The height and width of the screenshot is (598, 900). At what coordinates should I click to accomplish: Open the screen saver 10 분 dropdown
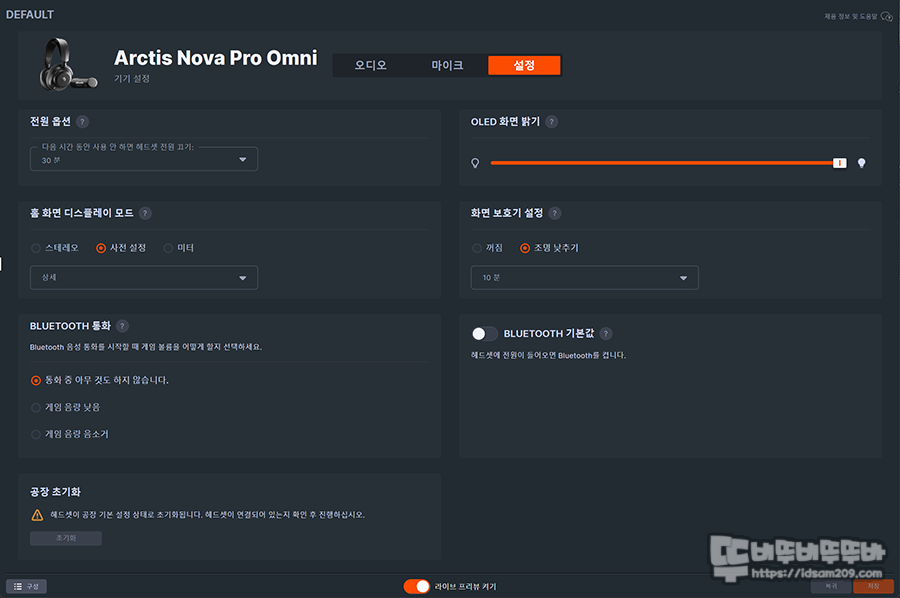point(584,278)
